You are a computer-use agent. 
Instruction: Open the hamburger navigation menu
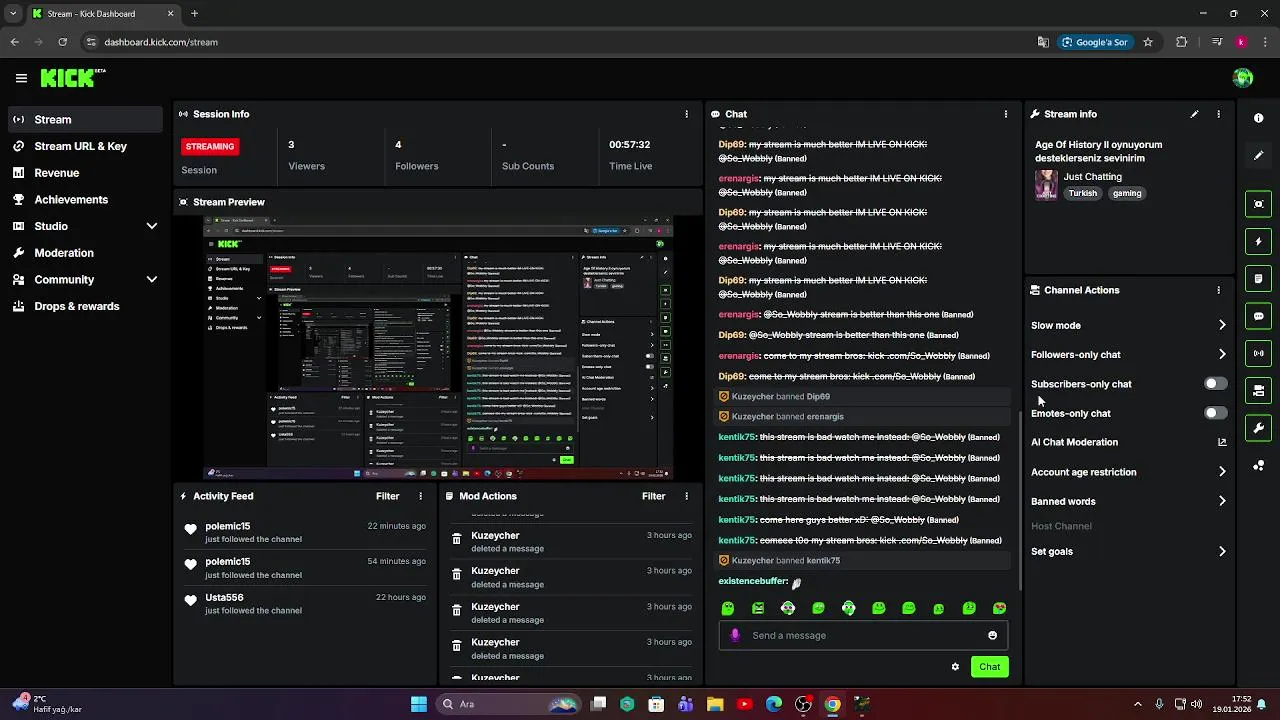21,78
